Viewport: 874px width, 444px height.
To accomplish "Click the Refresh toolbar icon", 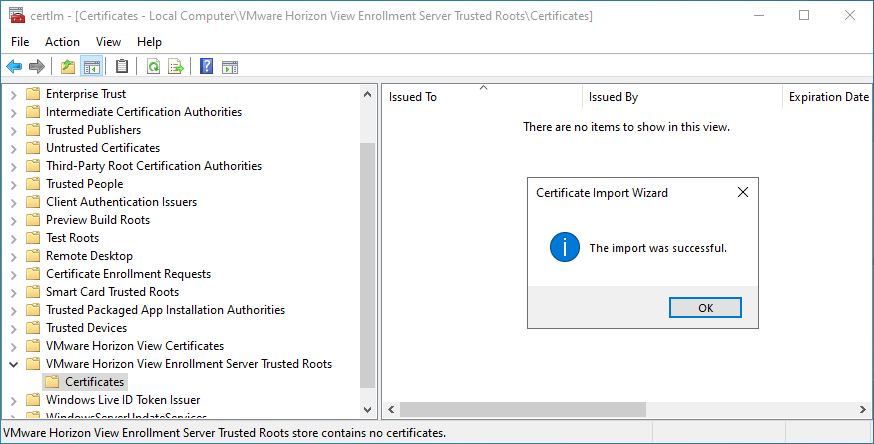I will 153,67.
